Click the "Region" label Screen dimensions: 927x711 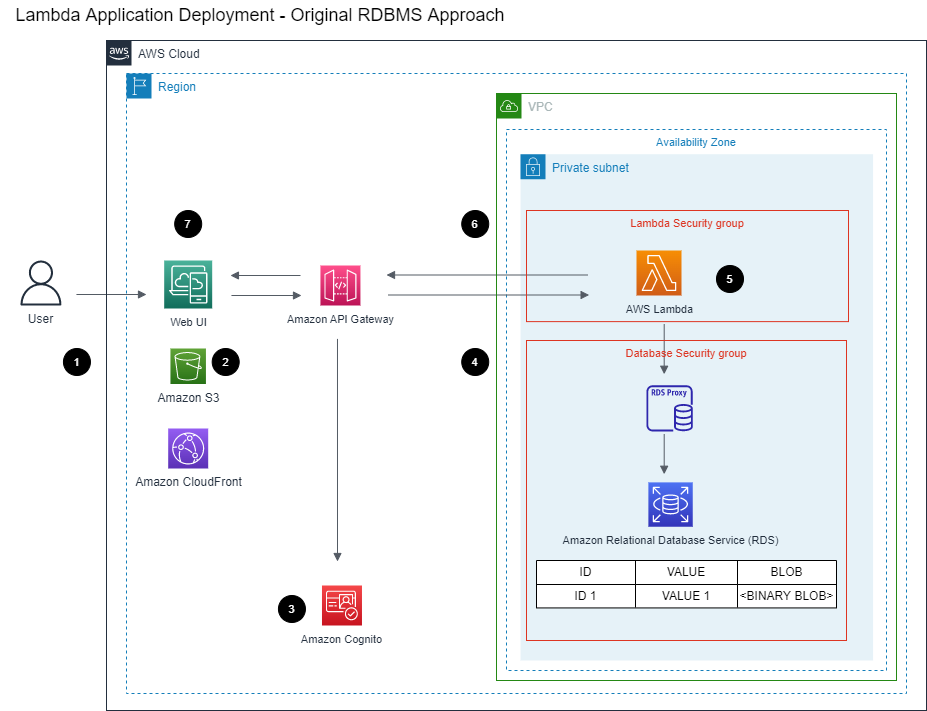(x=177, y=87)
